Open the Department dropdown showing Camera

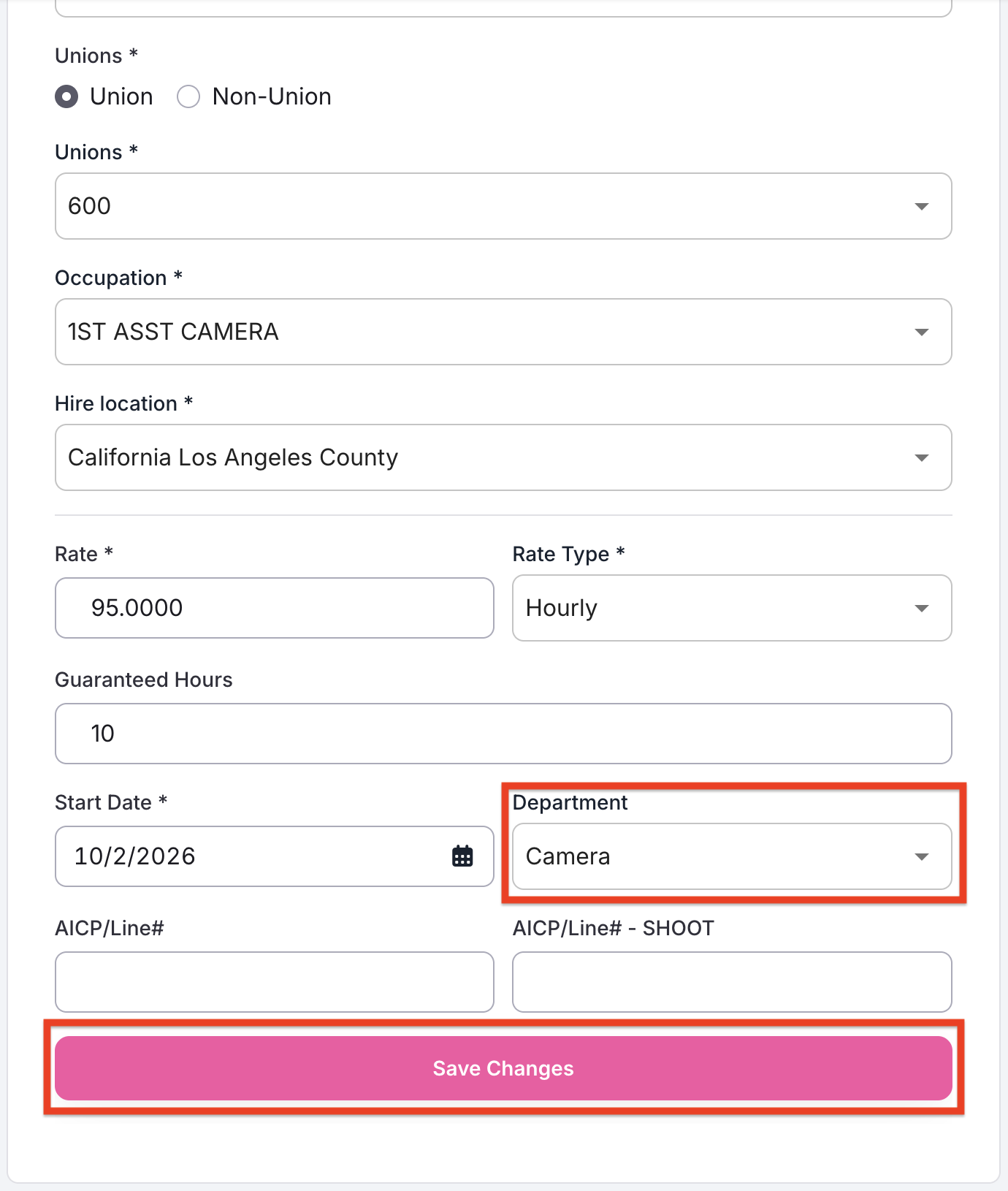click(x=732, y=856)
